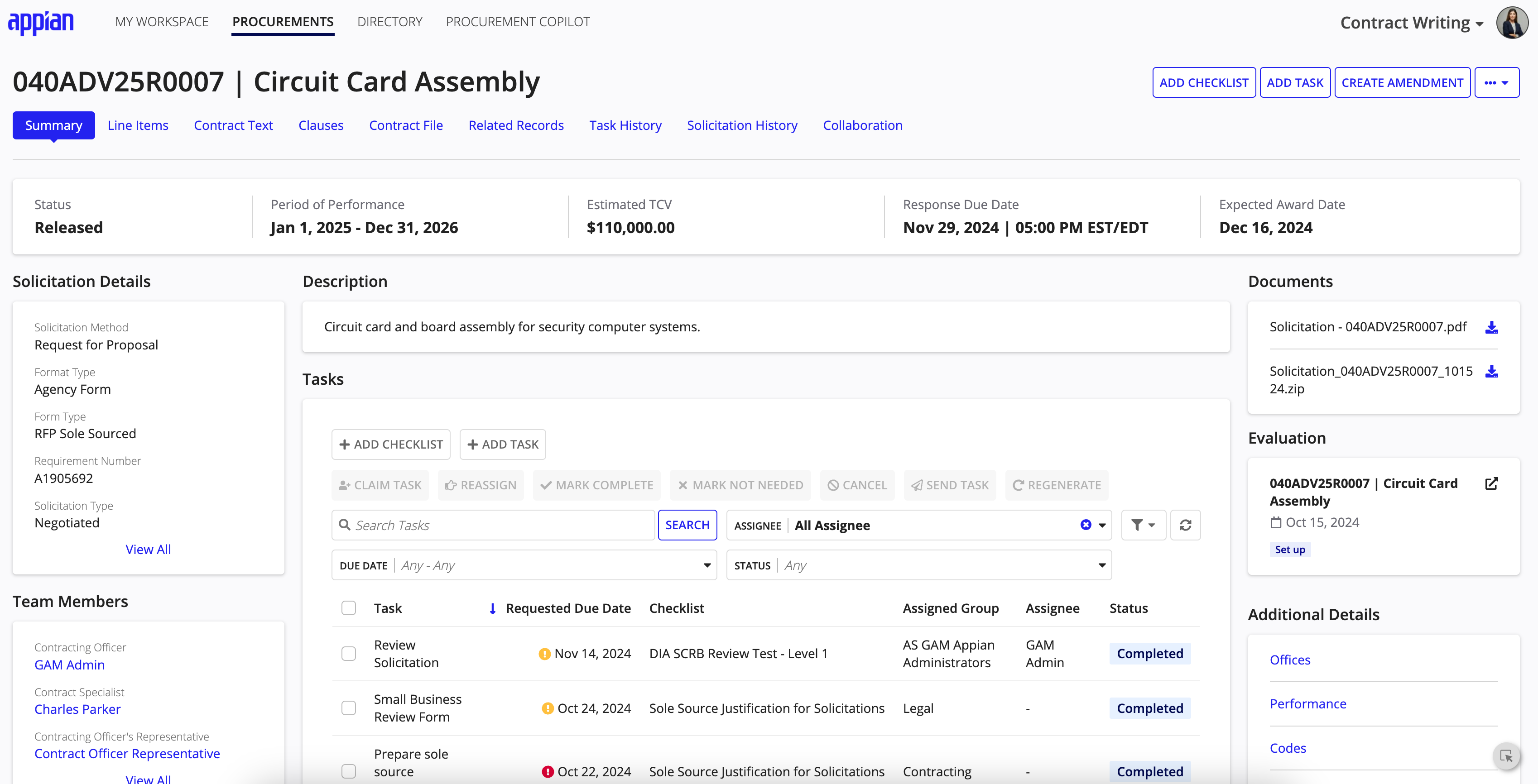
Task: Click the Search button for tasks
Action: tap(687, 525)
